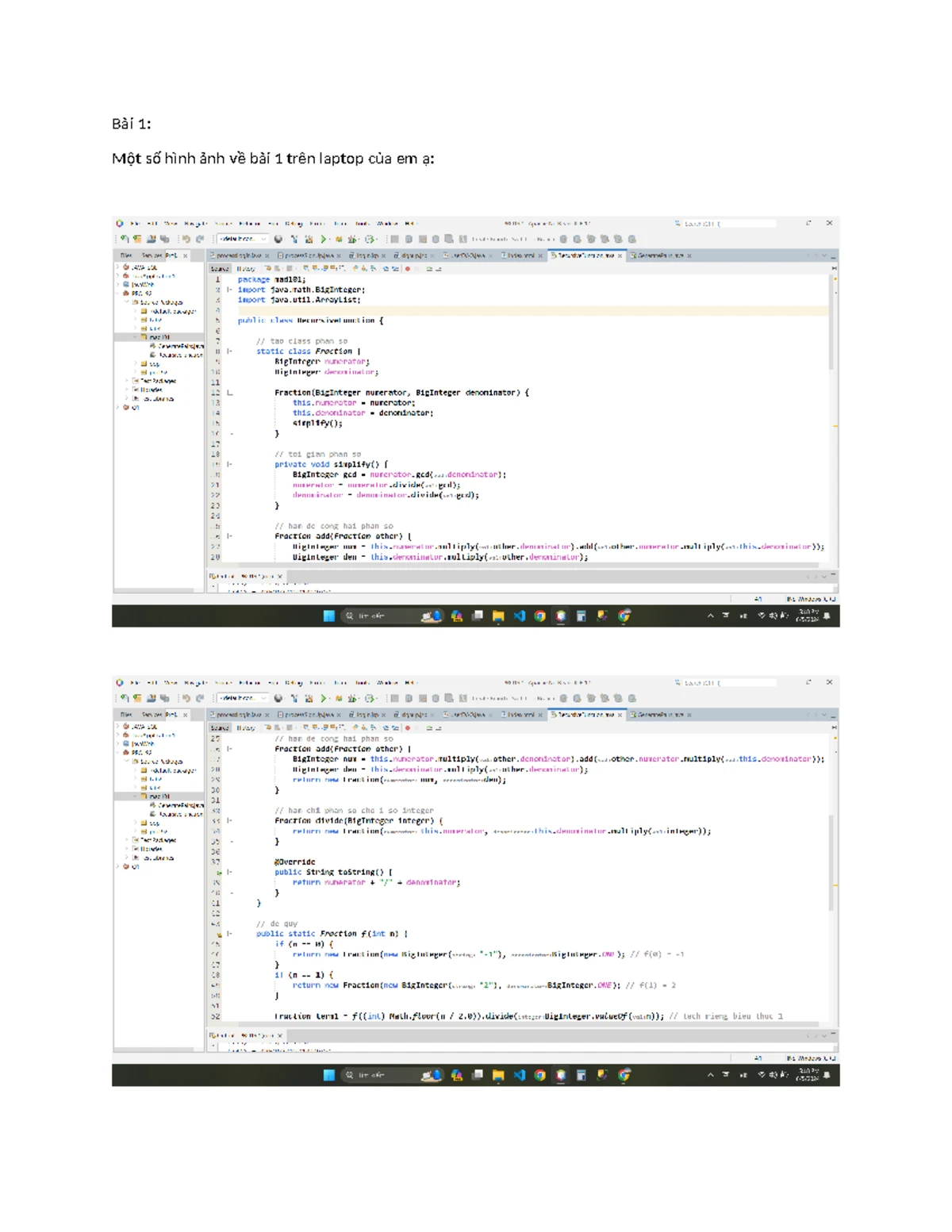Screen dimensions: 952x1232
Task: Open Window menu in second NetBeans screenshot
Action: (387, 682)
